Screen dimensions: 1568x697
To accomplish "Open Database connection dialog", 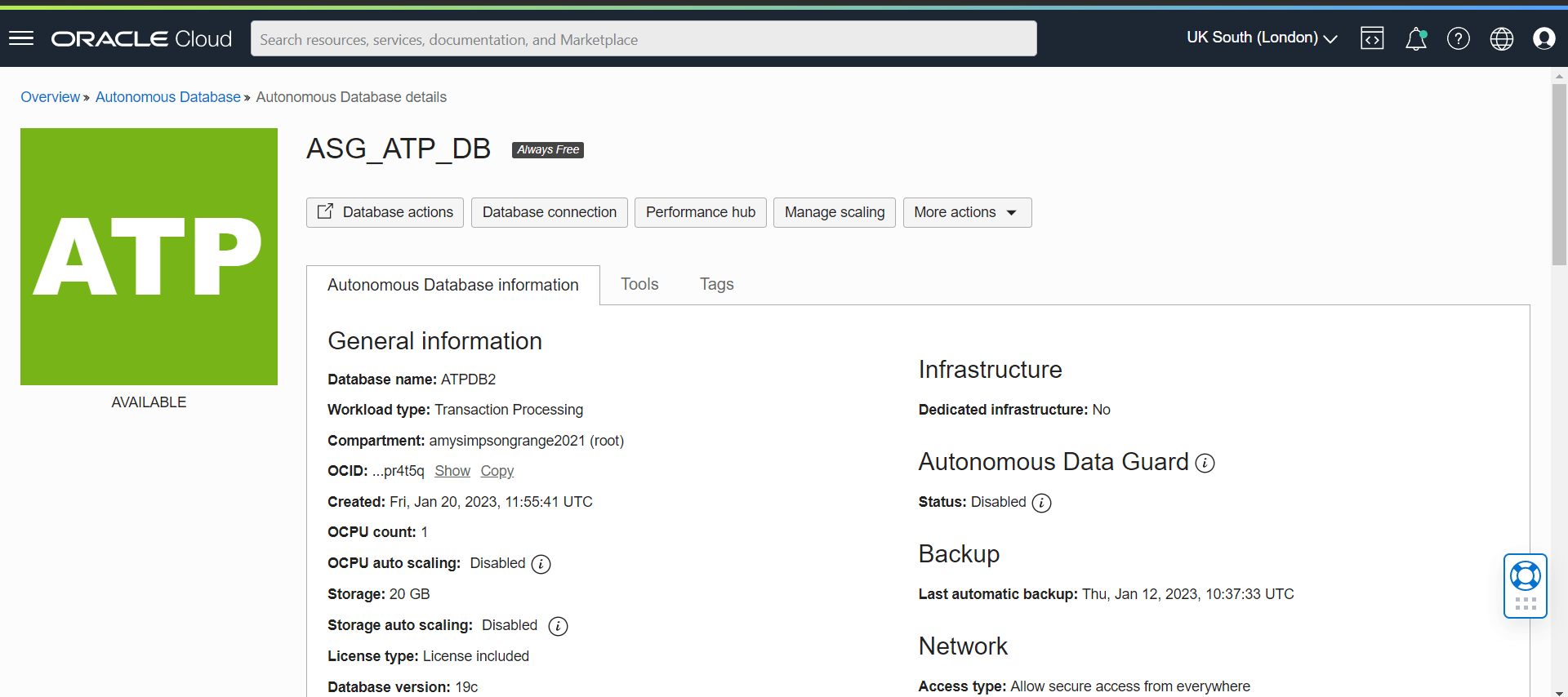I will (x=550, y=212).
